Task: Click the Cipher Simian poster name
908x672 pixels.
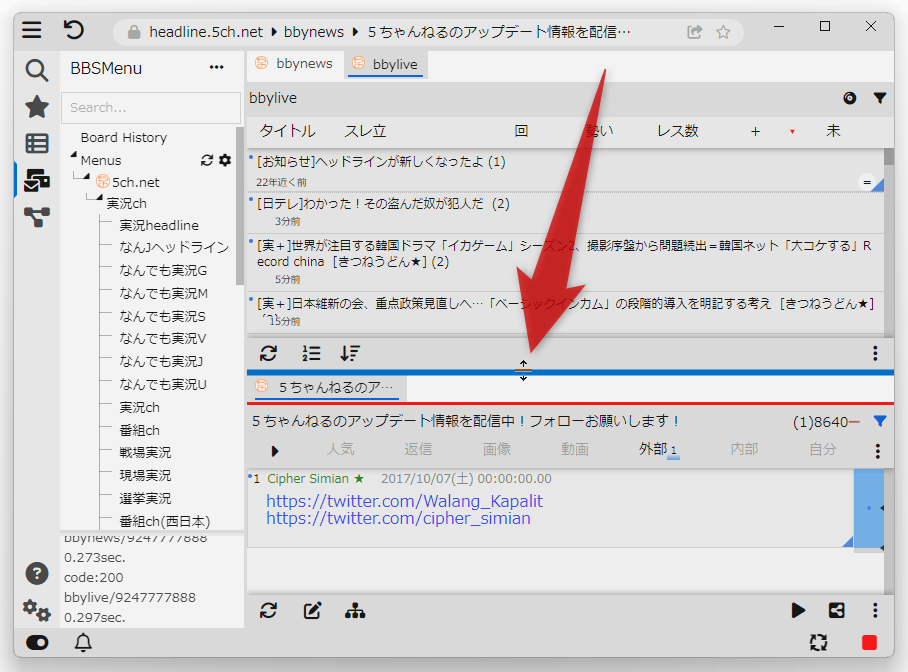Action: tap(308, 479)
